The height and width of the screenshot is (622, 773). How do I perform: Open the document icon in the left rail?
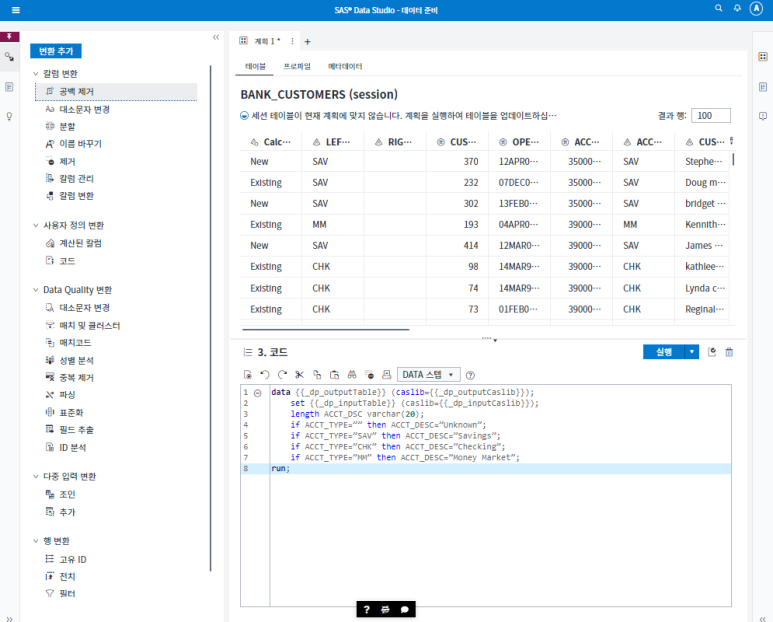(x=9, y=87)
